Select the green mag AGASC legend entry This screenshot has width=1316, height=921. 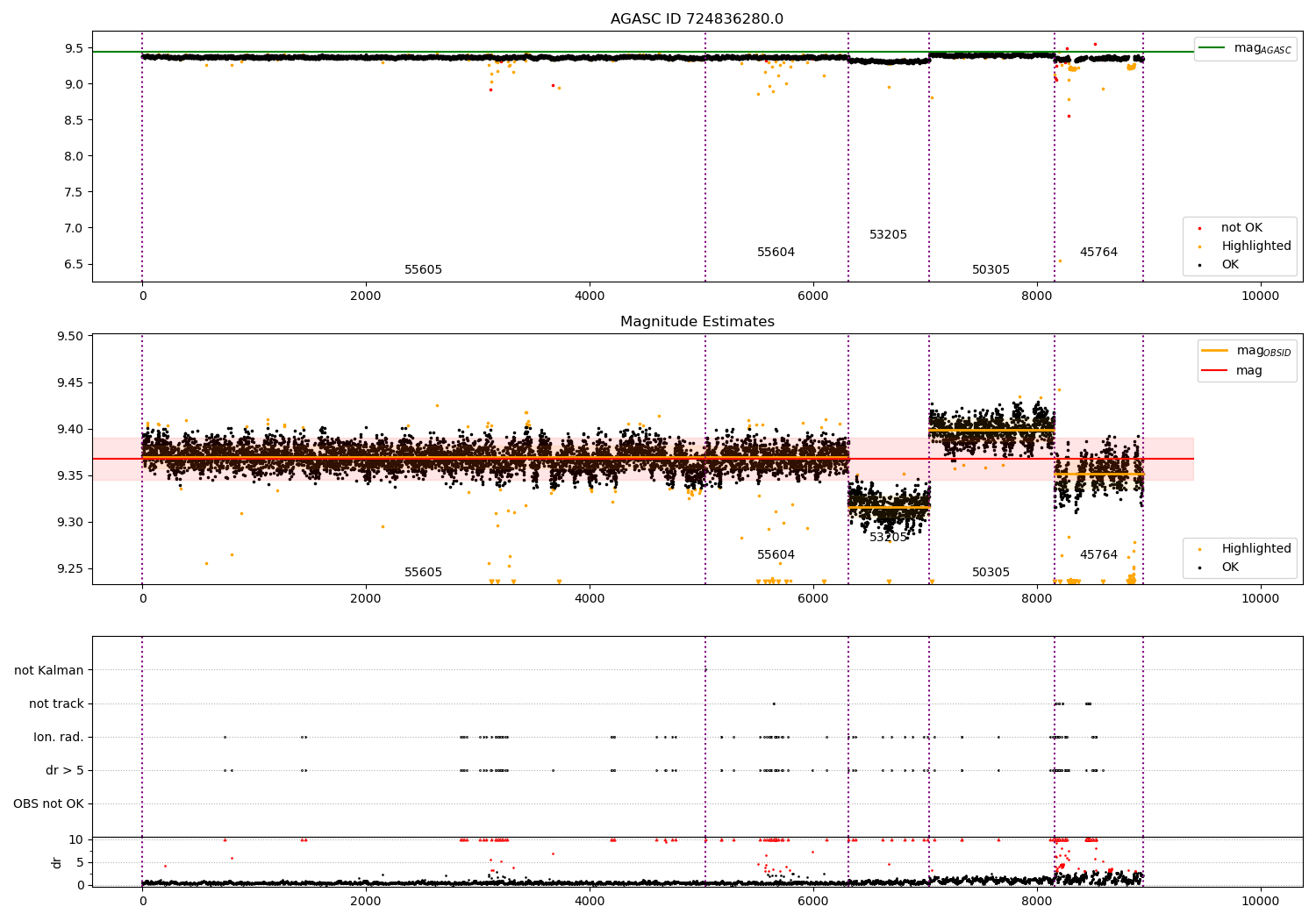click(1245, 48)
